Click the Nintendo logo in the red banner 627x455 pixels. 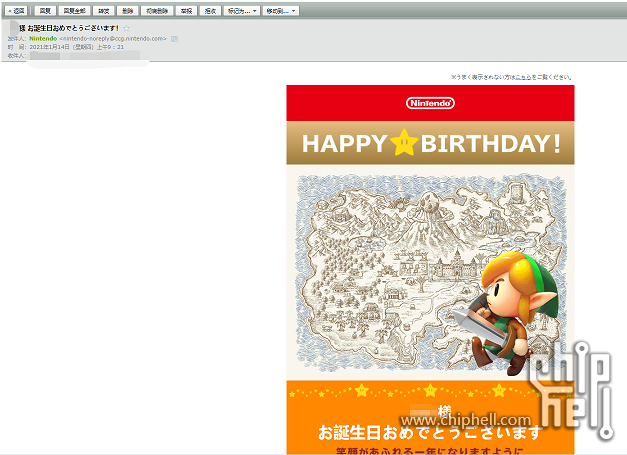click(x=430, y=103)
